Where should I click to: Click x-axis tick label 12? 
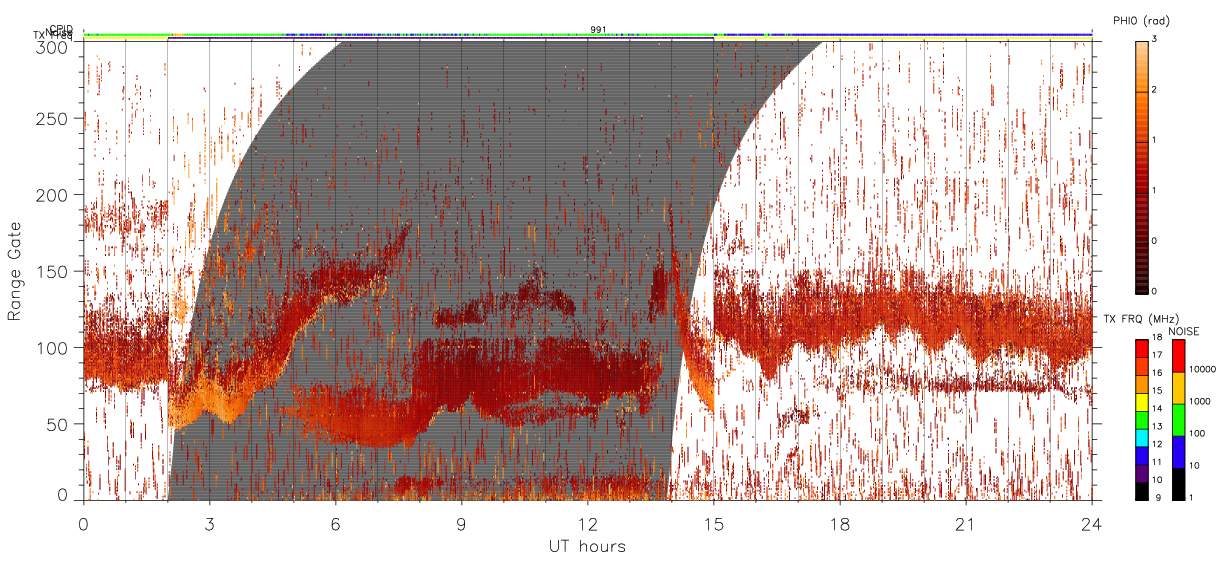click(587, 524)
